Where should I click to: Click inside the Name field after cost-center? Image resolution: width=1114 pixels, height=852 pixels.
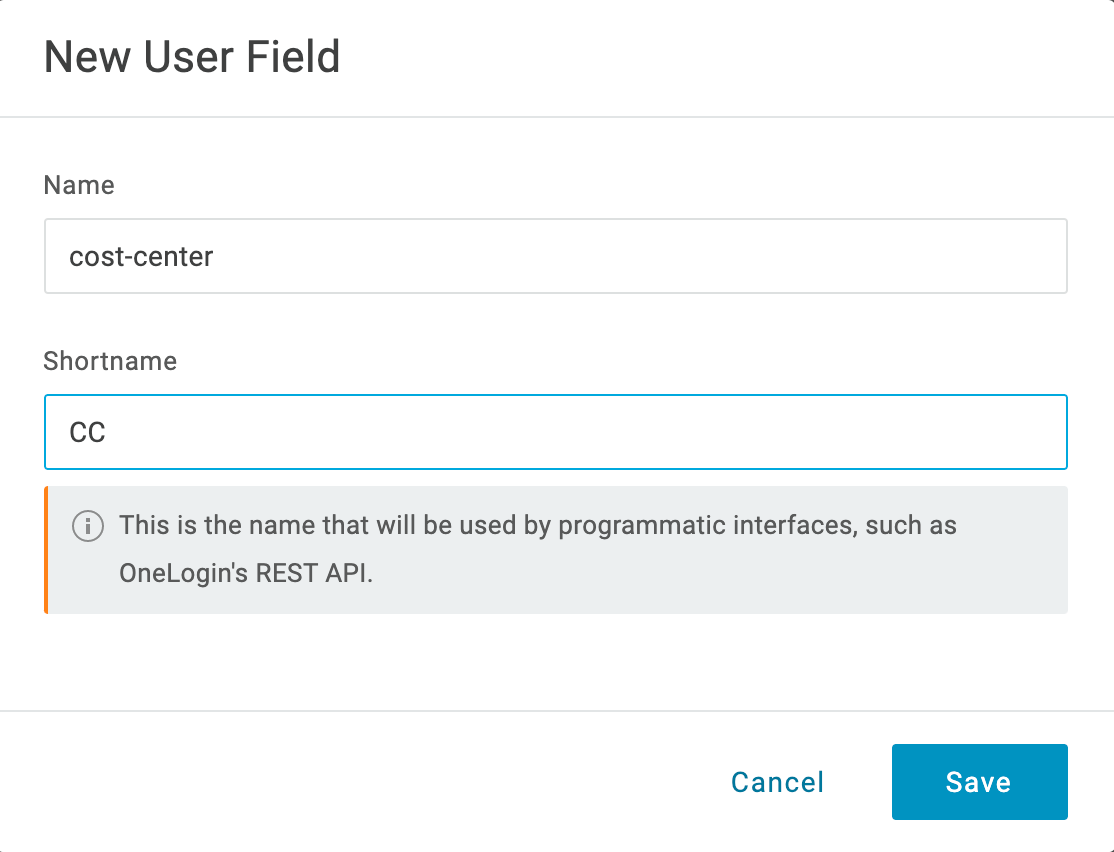tap(300, 256)
